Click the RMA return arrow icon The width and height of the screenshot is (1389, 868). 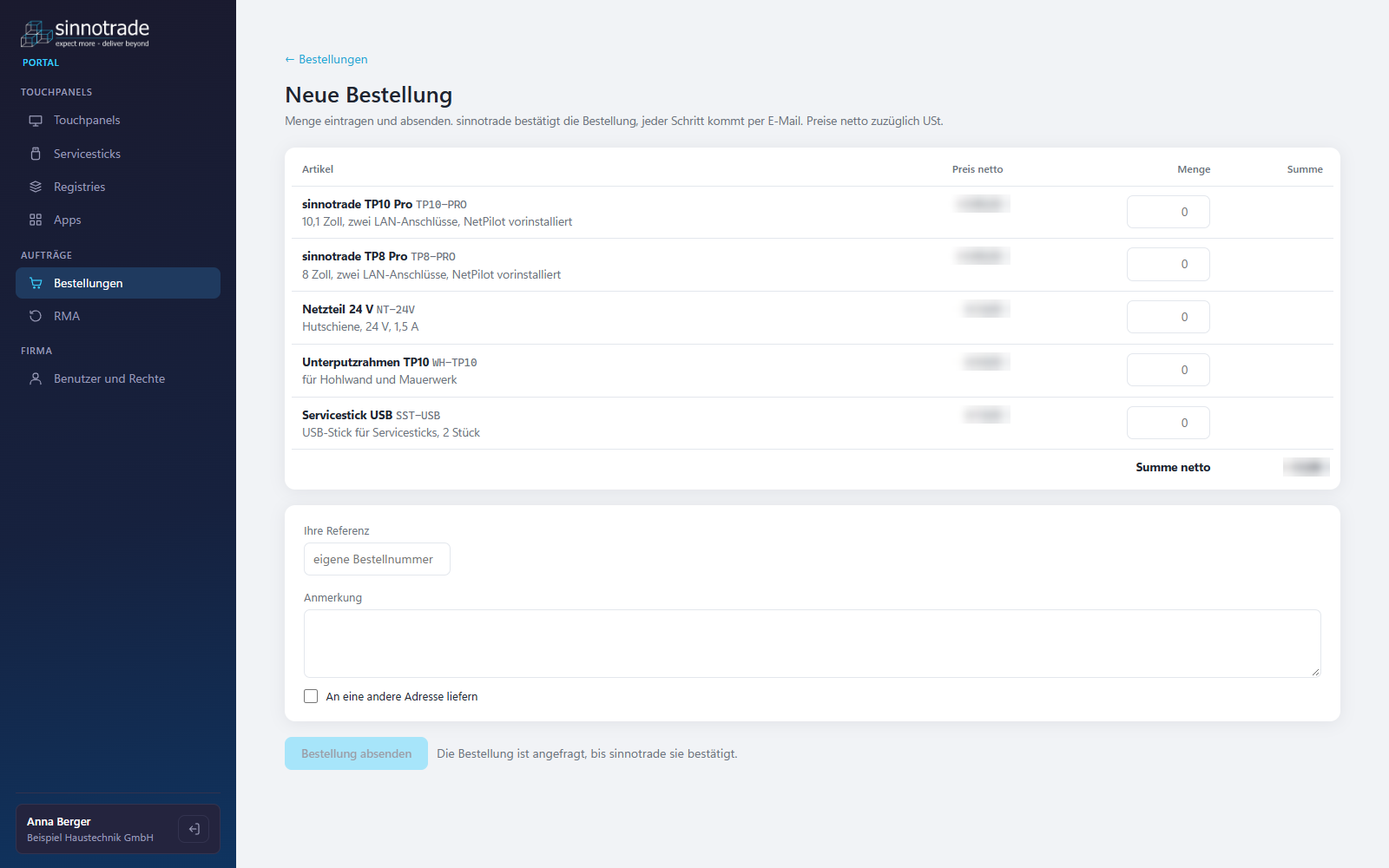(x=36, y=316)
